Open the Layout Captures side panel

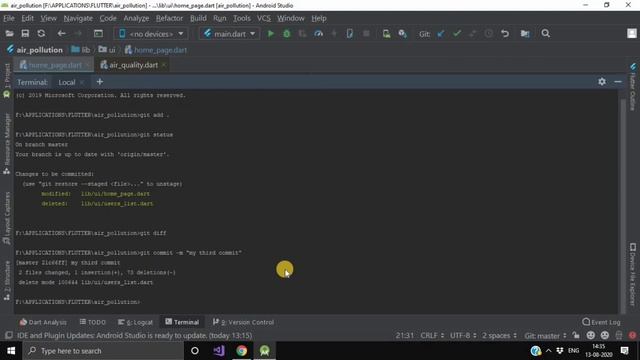[x=7, y=218]
